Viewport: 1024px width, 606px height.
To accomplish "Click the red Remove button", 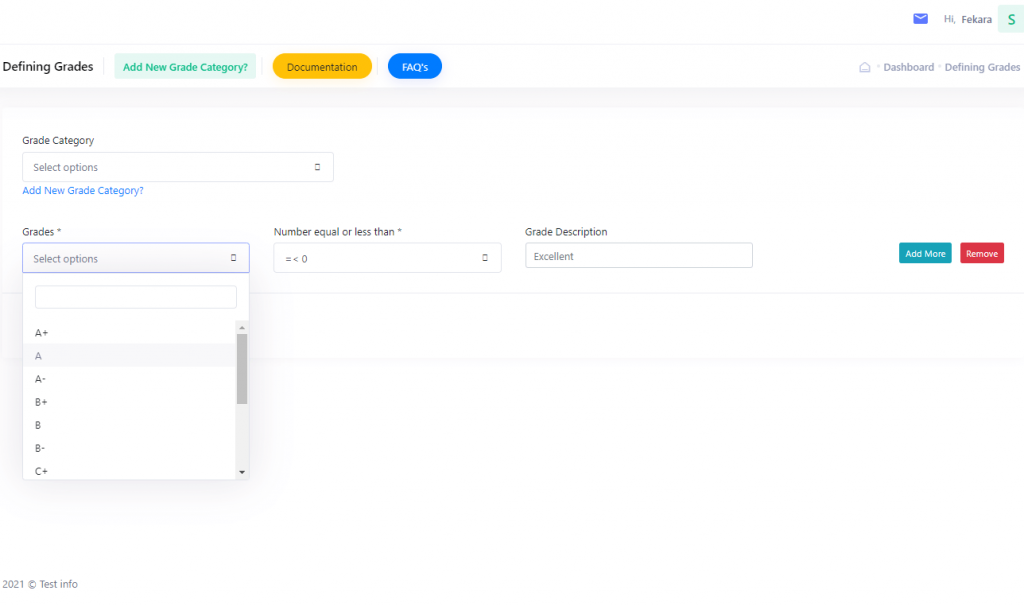I will click(x=981, y=254).
